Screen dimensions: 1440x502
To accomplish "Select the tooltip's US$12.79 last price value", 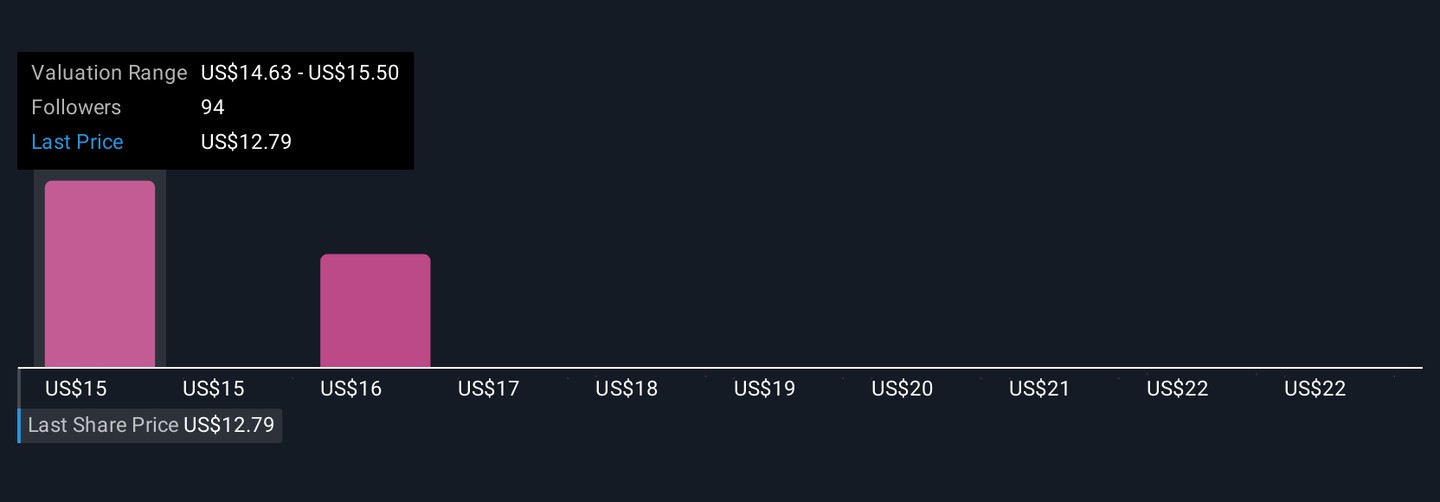I will [246, 142].
